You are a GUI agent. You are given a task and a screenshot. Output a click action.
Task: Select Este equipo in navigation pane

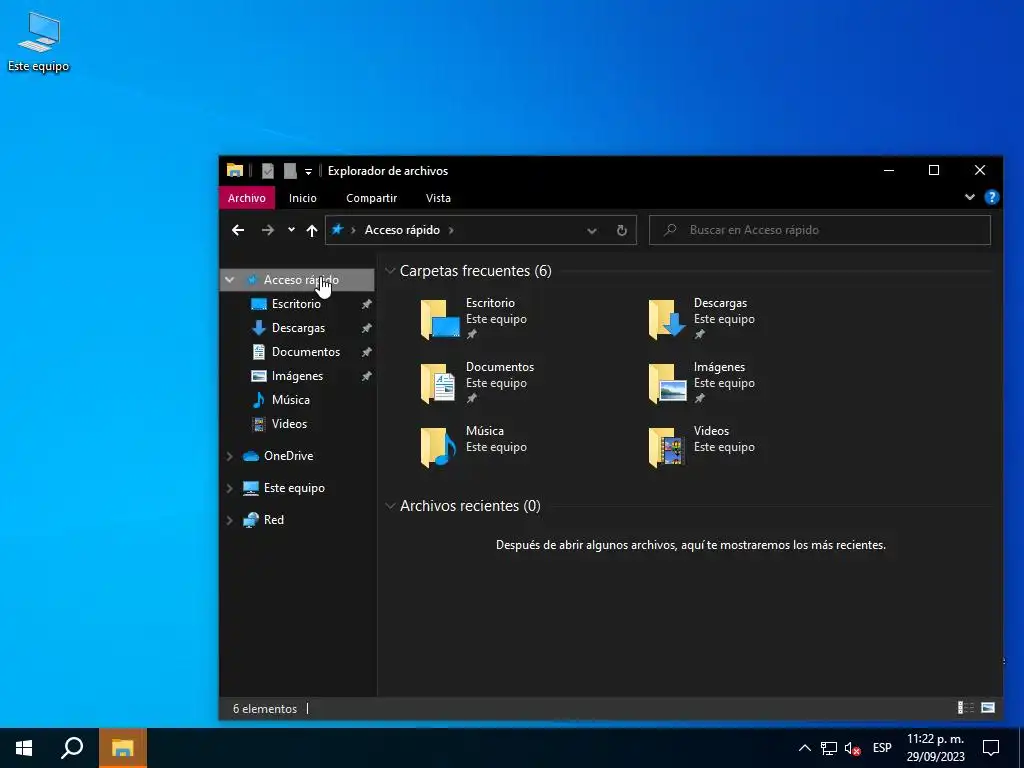(294, 488)
